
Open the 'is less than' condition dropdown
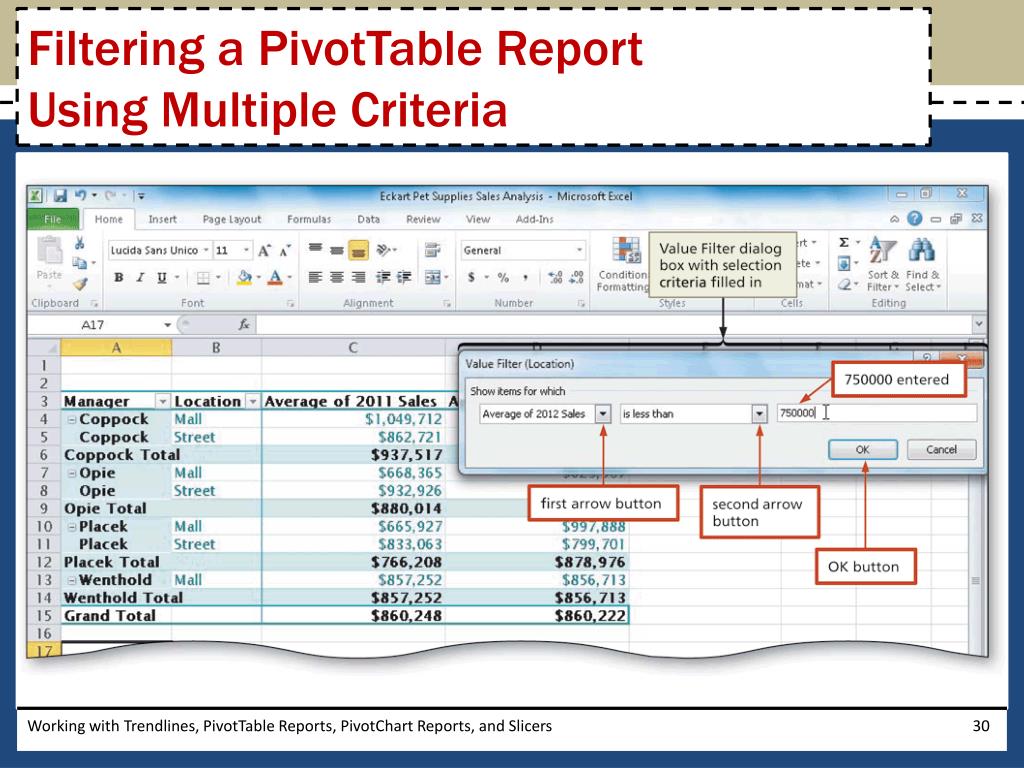759,413
